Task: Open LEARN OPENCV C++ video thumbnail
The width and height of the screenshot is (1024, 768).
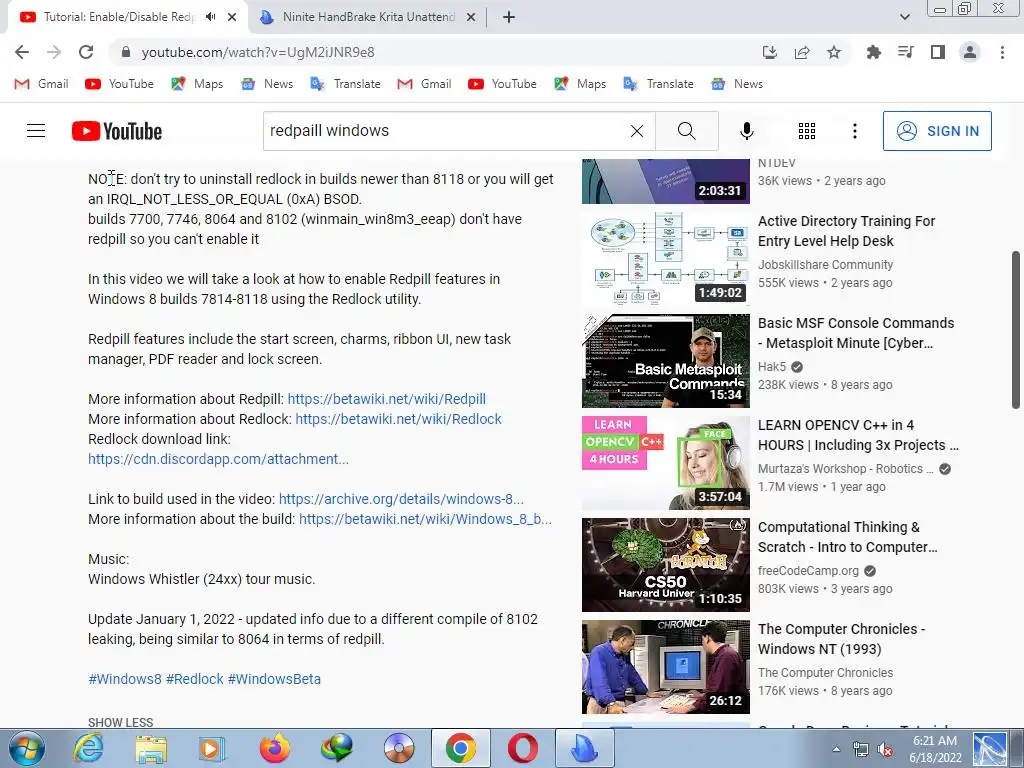Action: pyautogui.click(x=665, y=463)
